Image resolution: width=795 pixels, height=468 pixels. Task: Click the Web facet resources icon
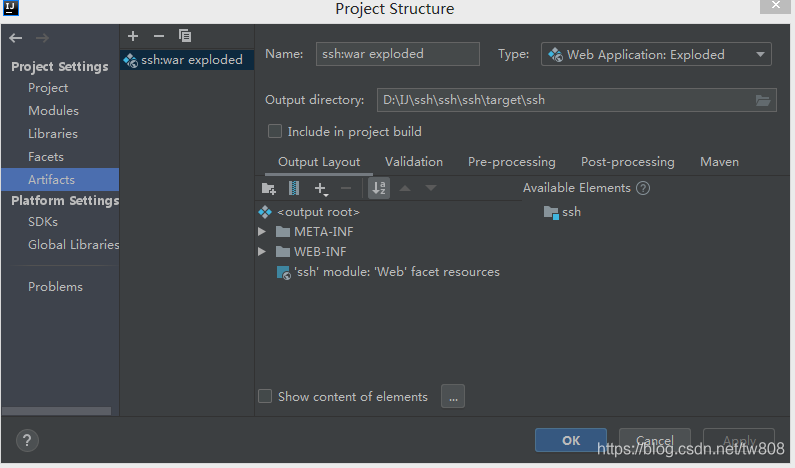pos(283,272)
